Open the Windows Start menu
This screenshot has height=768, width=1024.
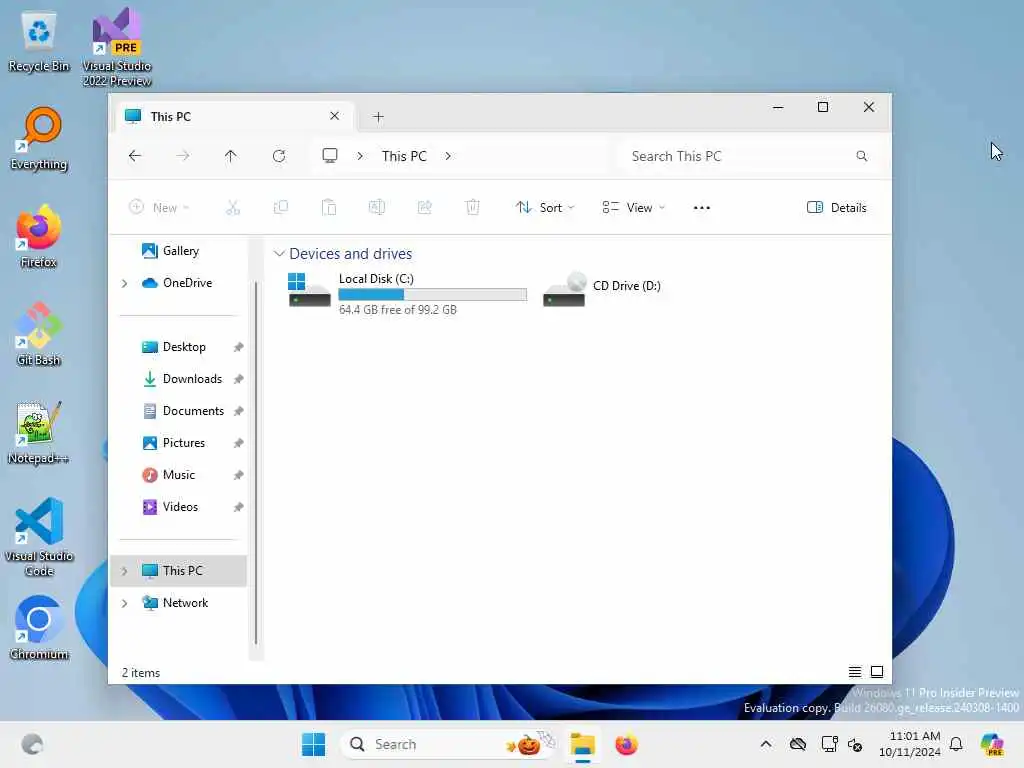click(313, 744)
